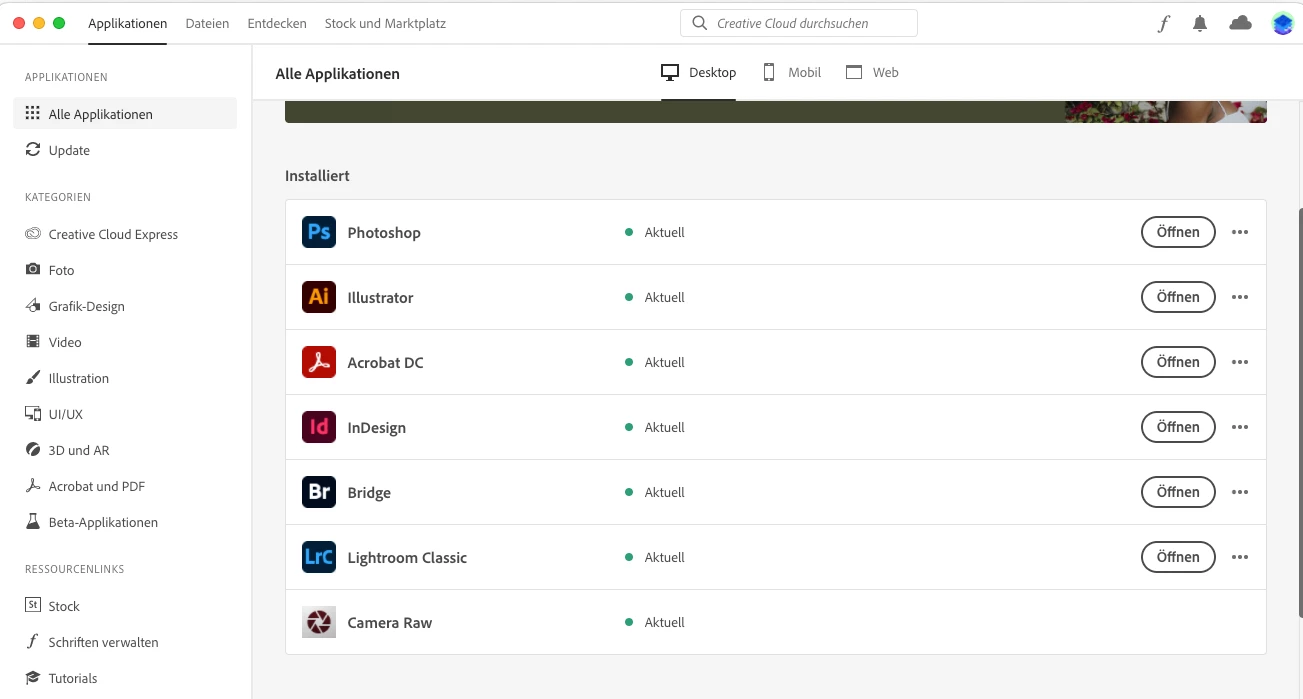Open Stock und Marktplatz tab
Viewport: 1303px width, 699px height.
(x=385, y=23)
